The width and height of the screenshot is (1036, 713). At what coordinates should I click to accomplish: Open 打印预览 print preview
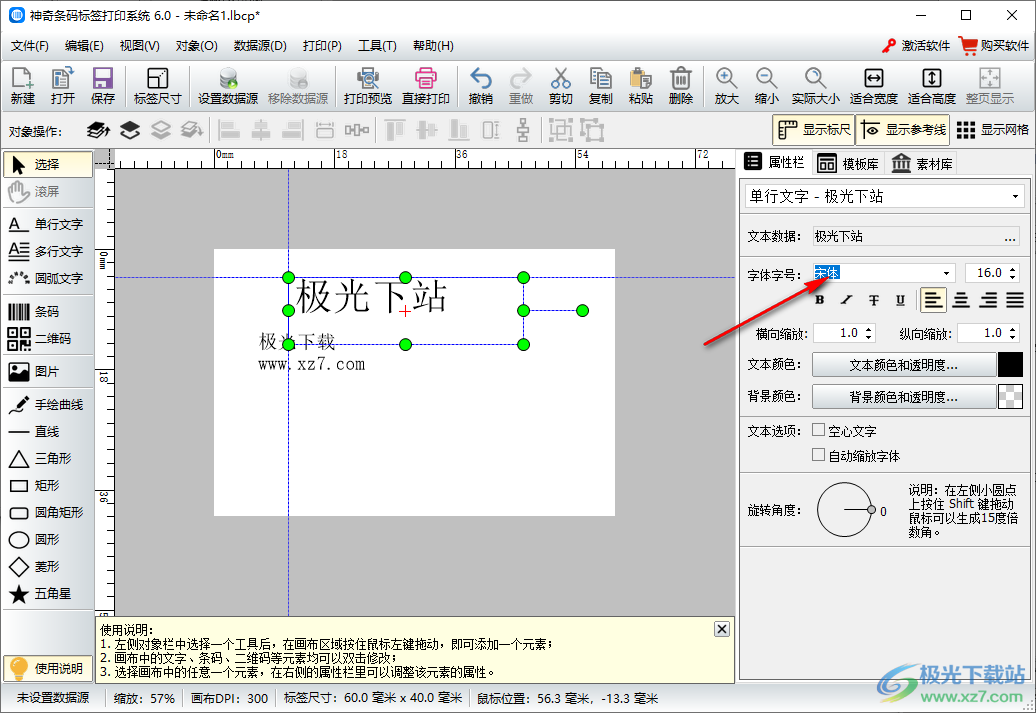click(367, 85)
